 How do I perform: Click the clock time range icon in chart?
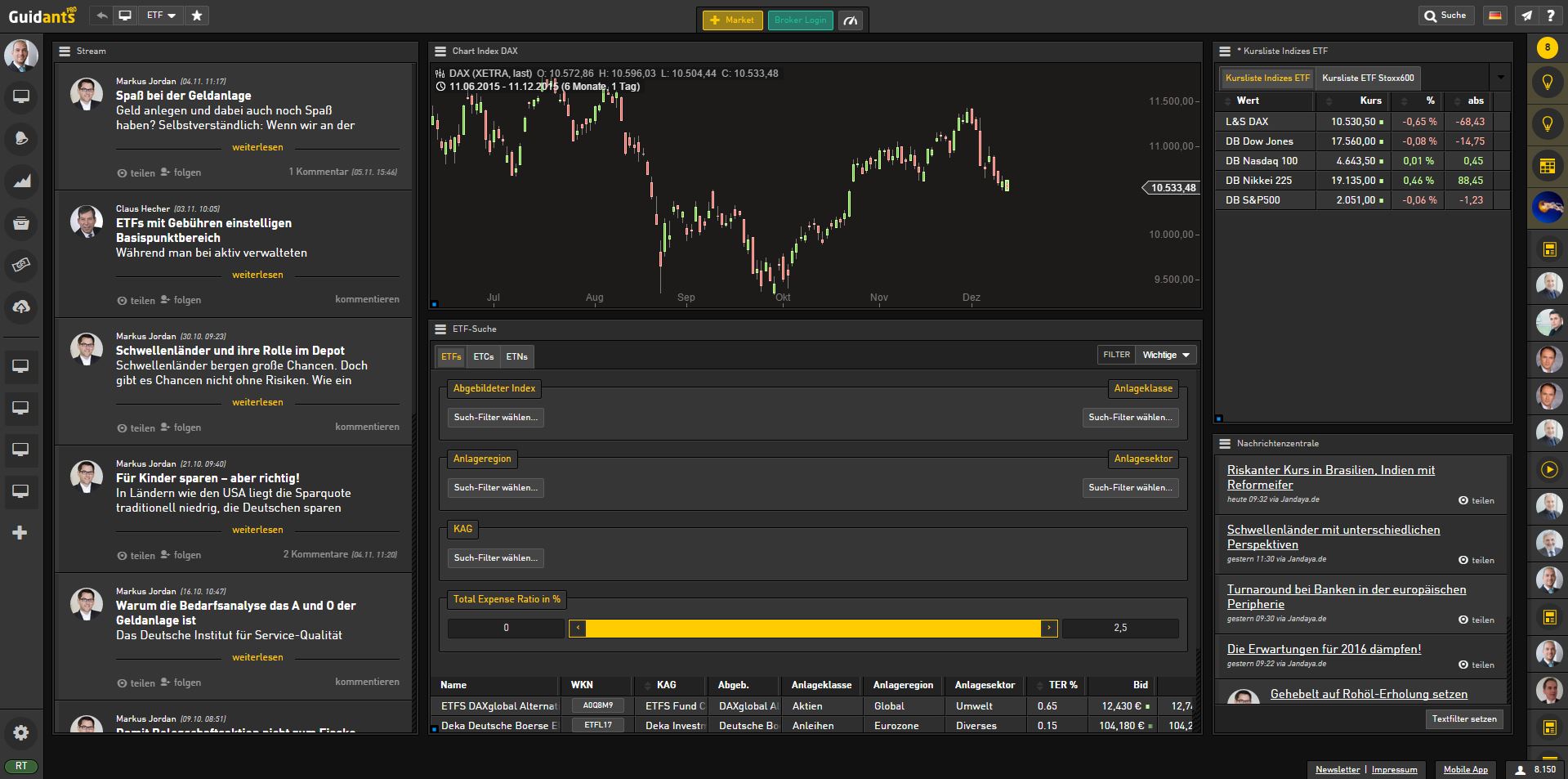point(440,86)
